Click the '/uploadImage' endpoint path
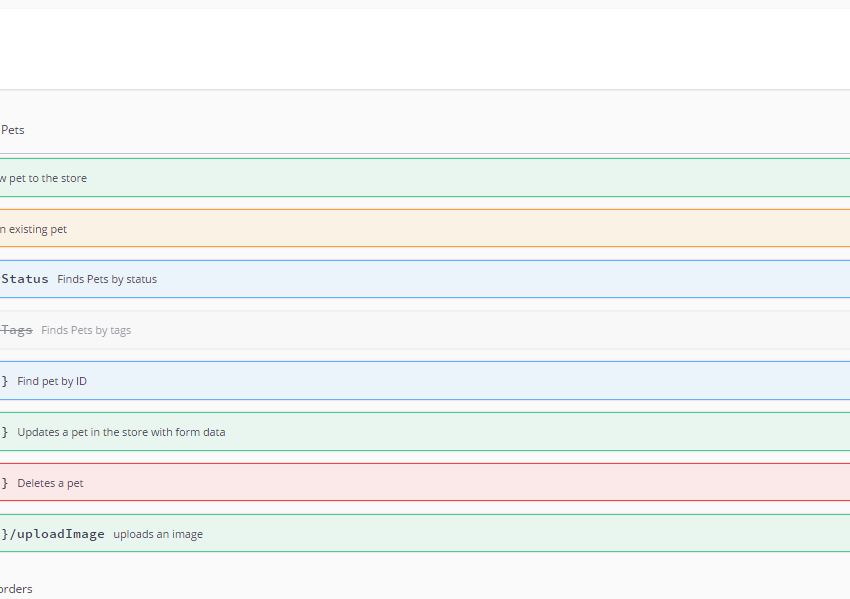 pyautogui.click(x=55, y=534)
